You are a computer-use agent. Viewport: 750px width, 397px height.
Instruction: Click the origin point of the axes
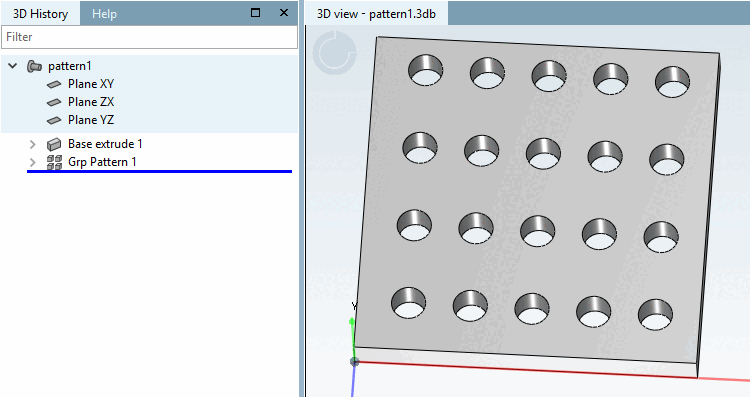[354, 362]
